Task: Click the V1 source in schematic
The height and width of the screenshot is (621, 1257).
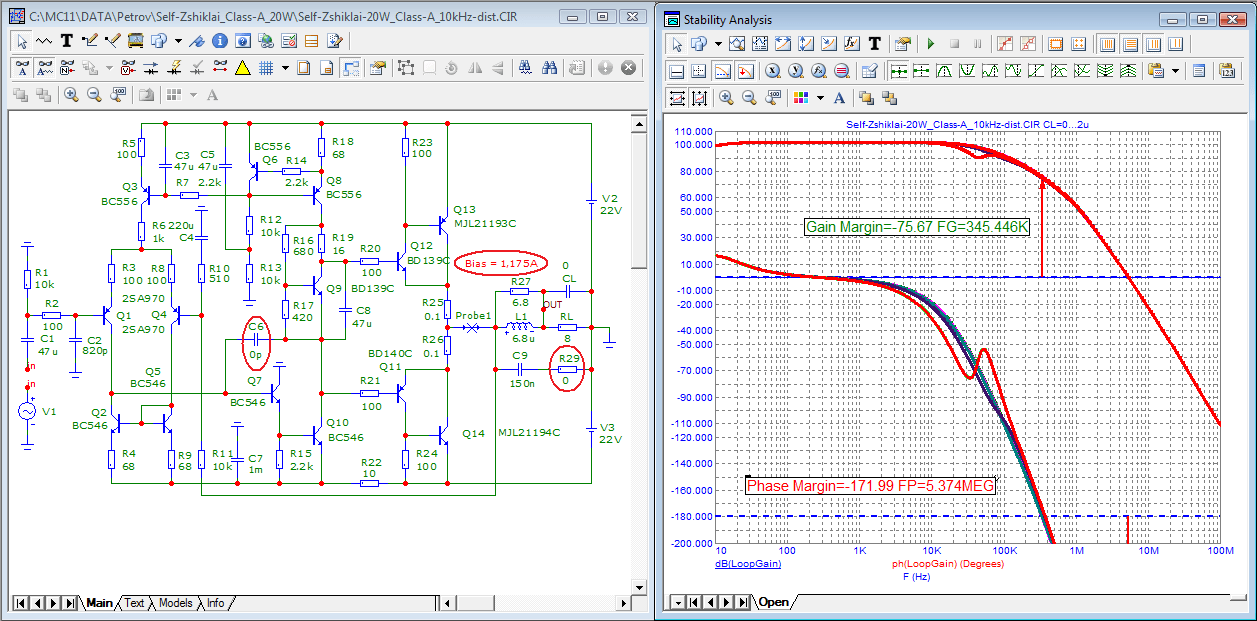Action: click(28, 411)
